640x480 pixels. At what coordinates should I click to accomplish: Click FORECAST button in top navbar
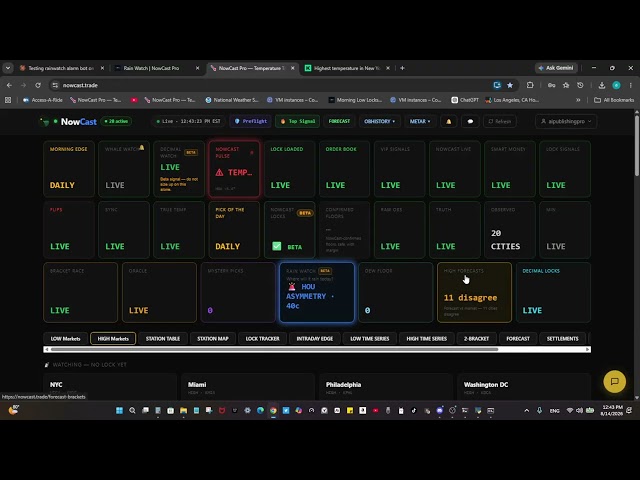[x=339, y=121]
